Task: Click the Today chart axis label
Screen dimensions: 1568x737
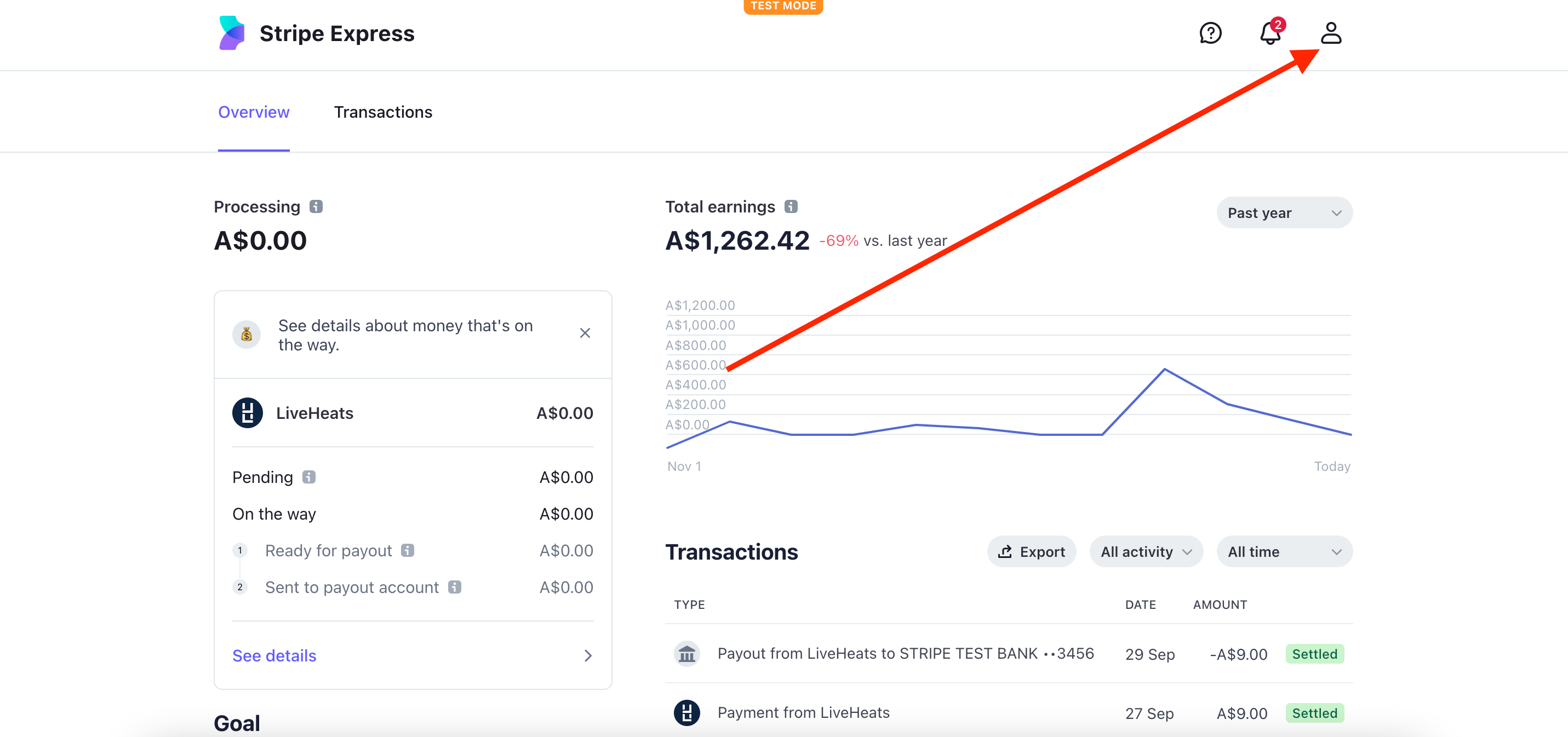Action: coord(1332,466)
